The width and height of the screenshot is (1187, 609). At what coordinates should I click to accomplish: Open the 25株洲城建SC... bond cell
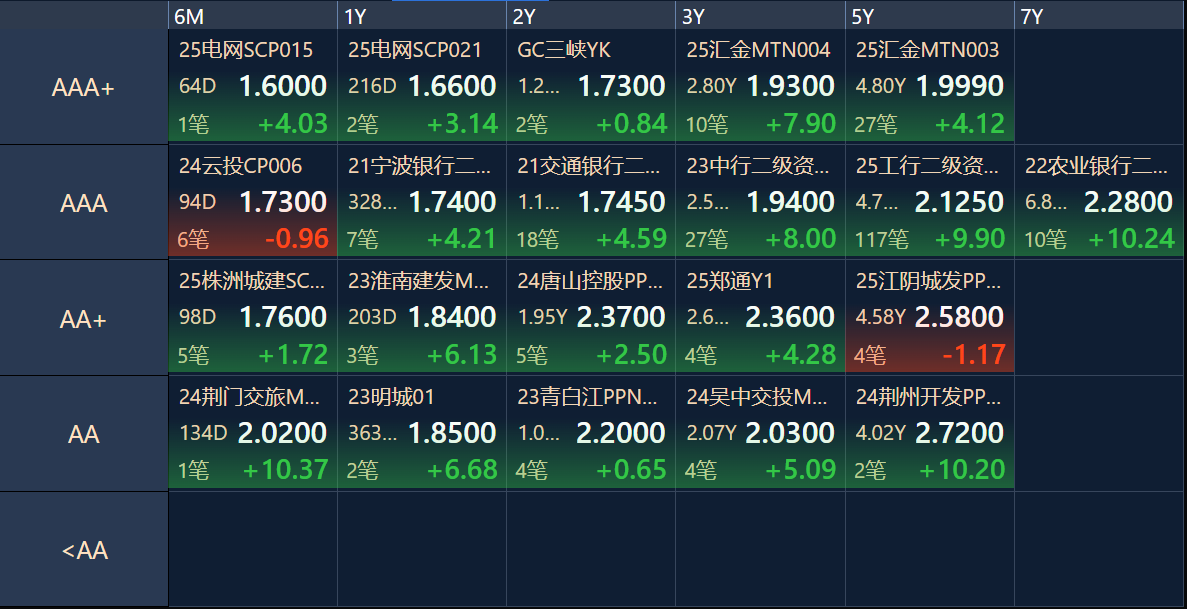[x=253, y=317]
